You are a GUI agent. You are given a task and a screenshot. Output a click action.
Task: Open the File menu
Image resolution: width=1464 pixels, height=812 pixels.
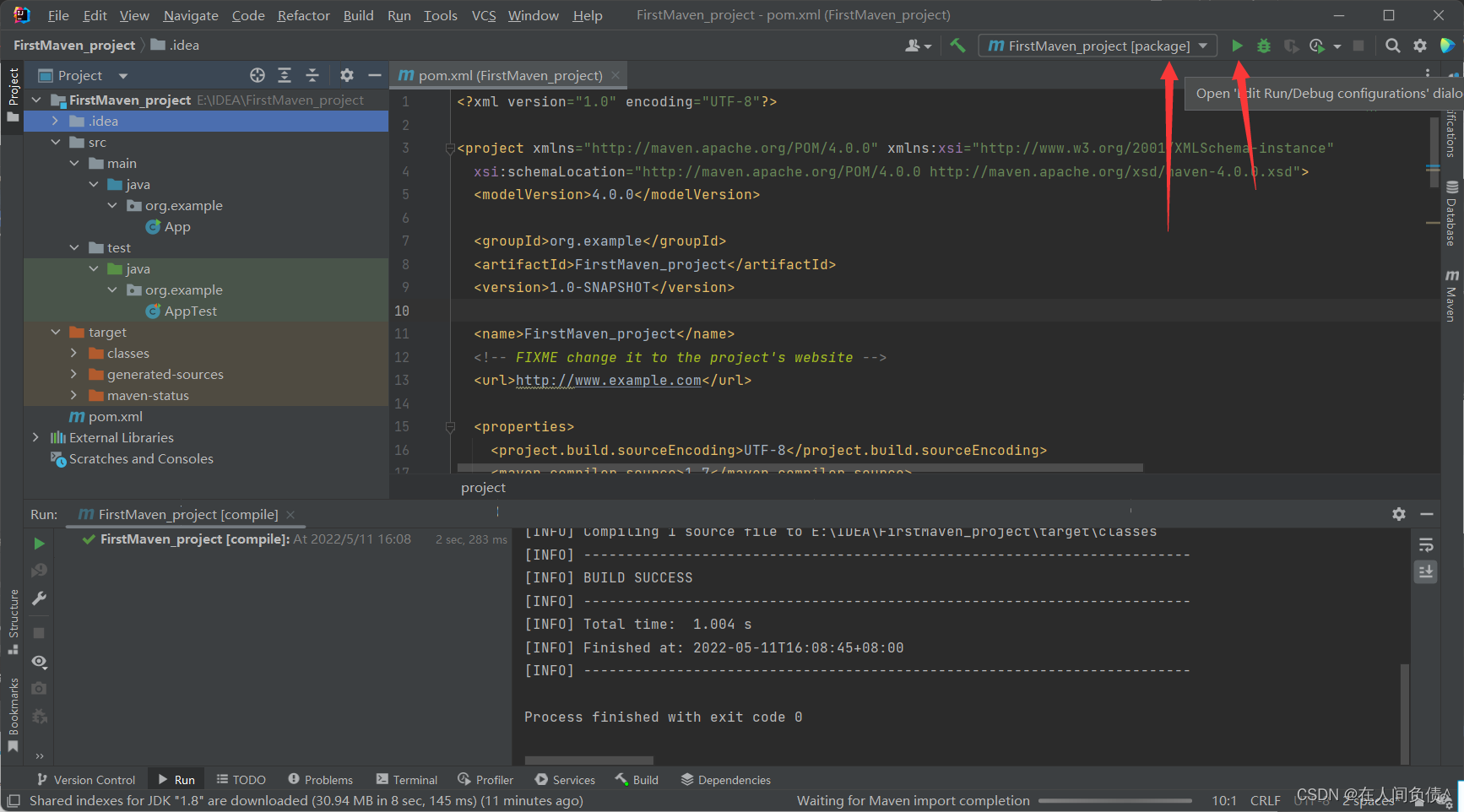(58, 15)
